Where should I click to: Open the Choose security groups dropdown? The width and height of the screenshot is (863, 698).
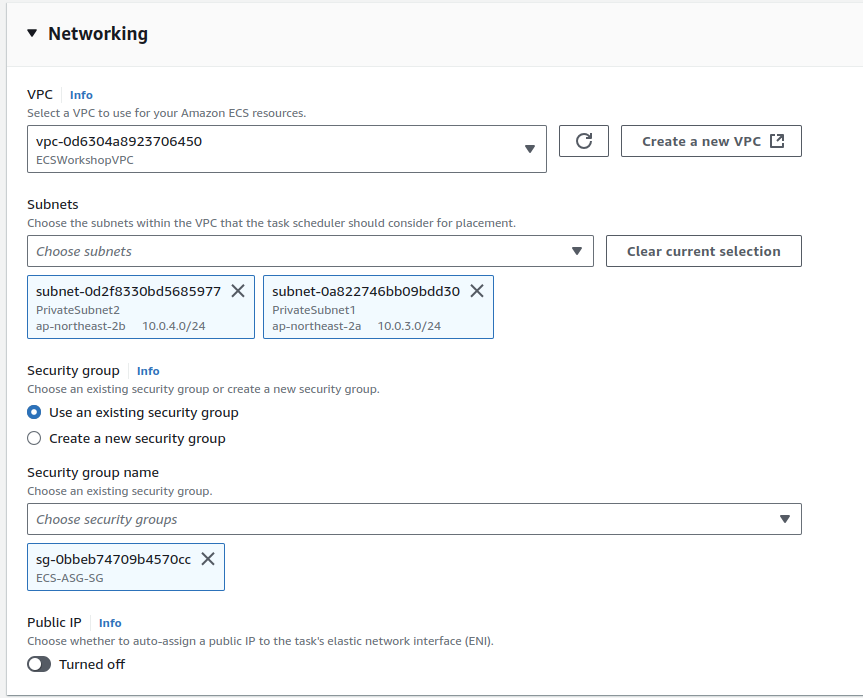[x=414, y=519]
